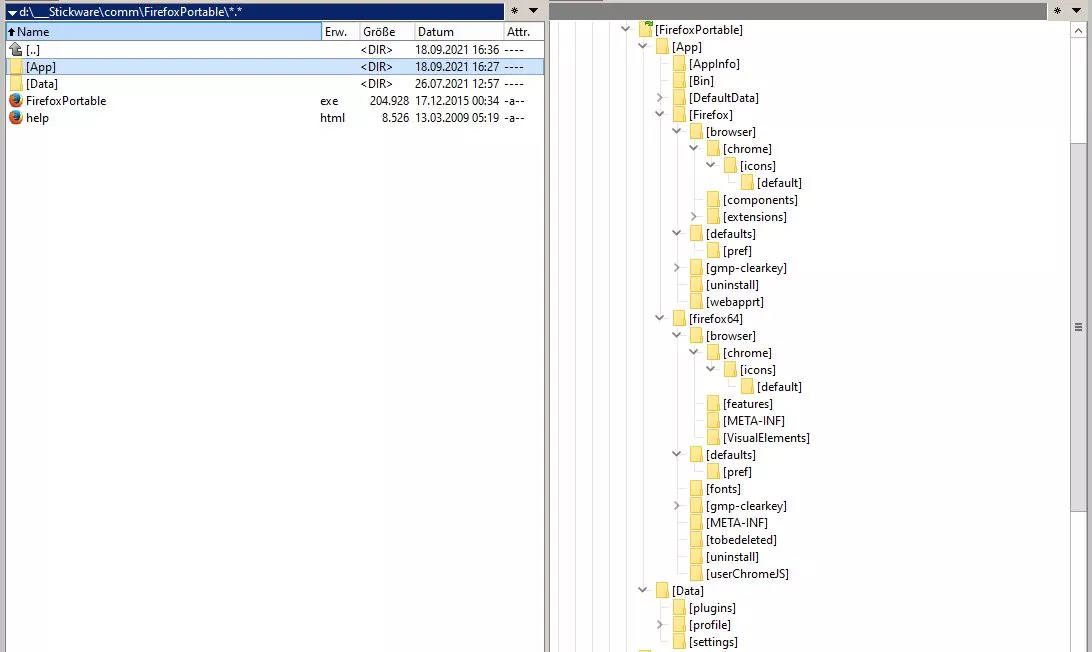
Task: Click the [extensions] folder icon
Action: click(713, 217)
